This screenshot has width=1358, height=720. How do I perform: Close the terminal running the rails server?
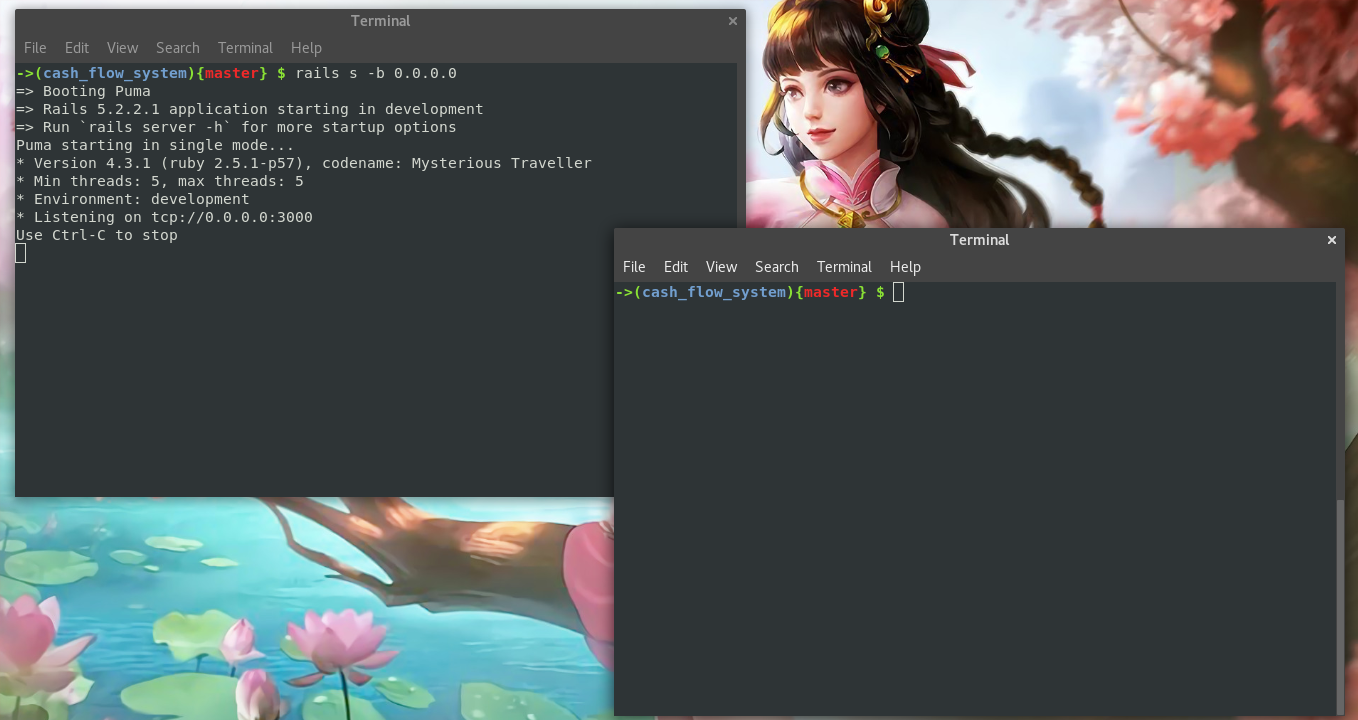[x=733, y=21]
